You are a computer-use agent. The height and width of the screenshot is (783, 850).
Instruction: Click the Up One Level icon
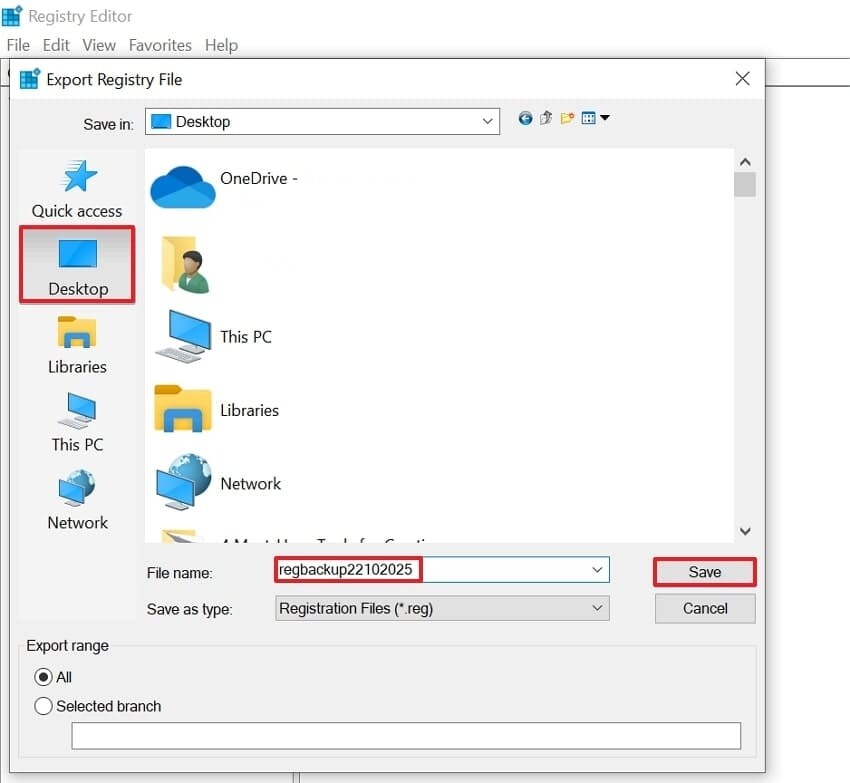545,117
